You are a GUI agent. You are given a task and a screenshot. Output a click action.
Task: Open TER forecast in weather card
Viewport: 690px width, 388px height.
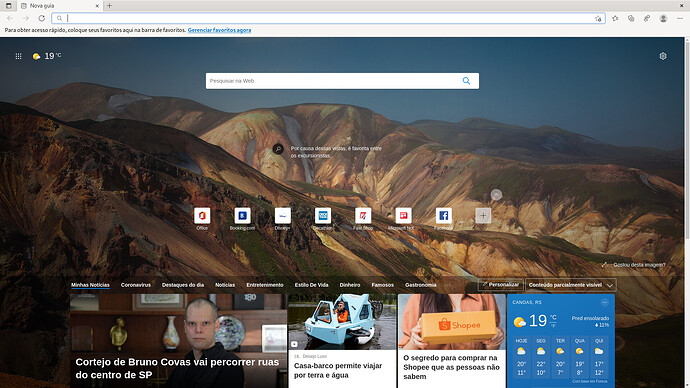560,357
